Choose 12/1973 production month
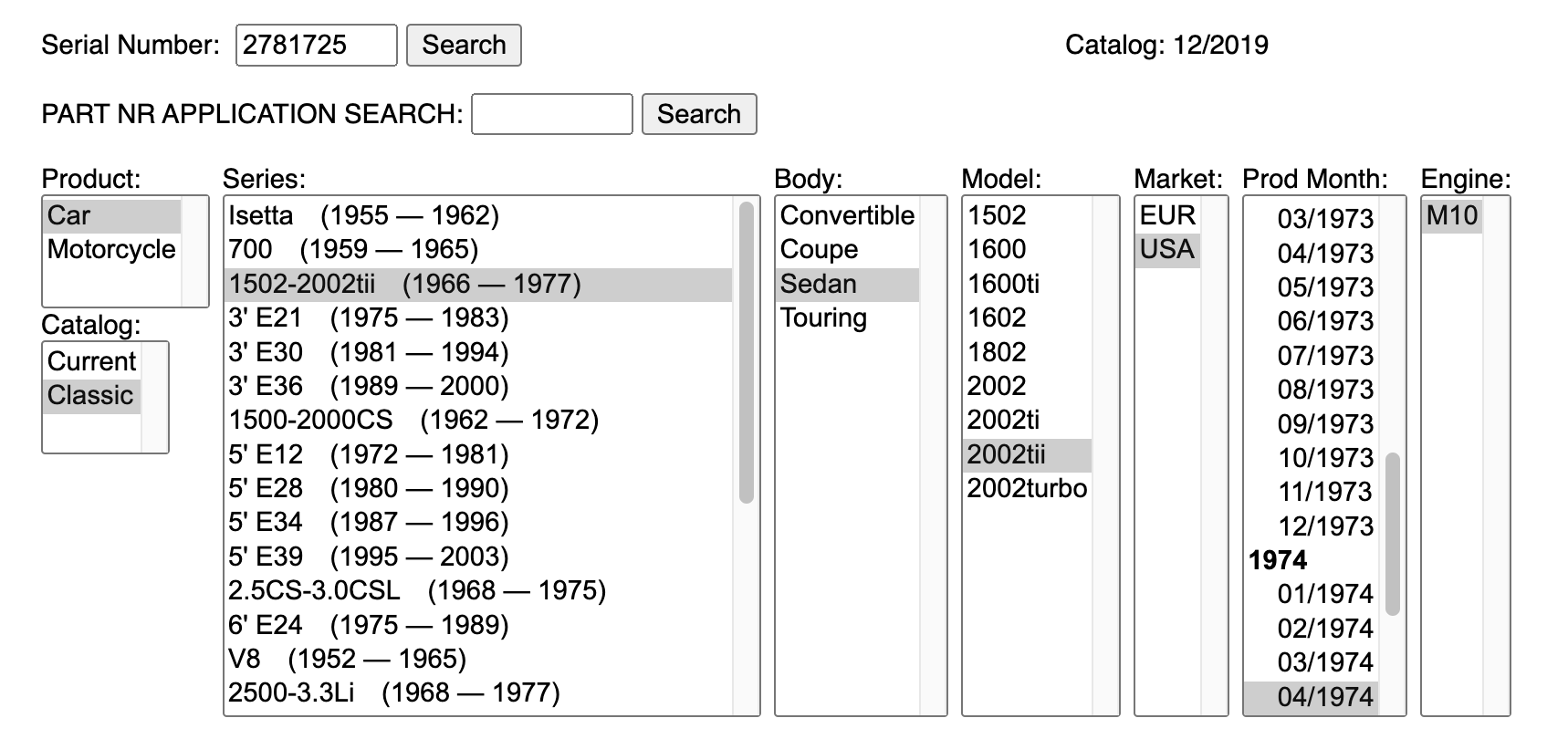 1324,526
